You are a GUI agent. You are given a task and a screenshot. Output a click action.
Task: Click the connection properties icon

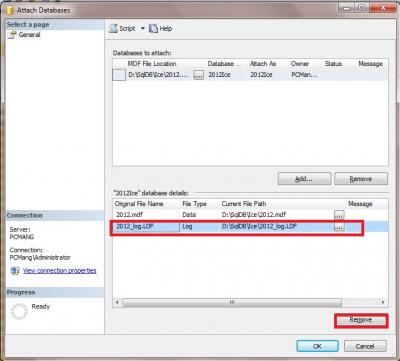(15, 270)
